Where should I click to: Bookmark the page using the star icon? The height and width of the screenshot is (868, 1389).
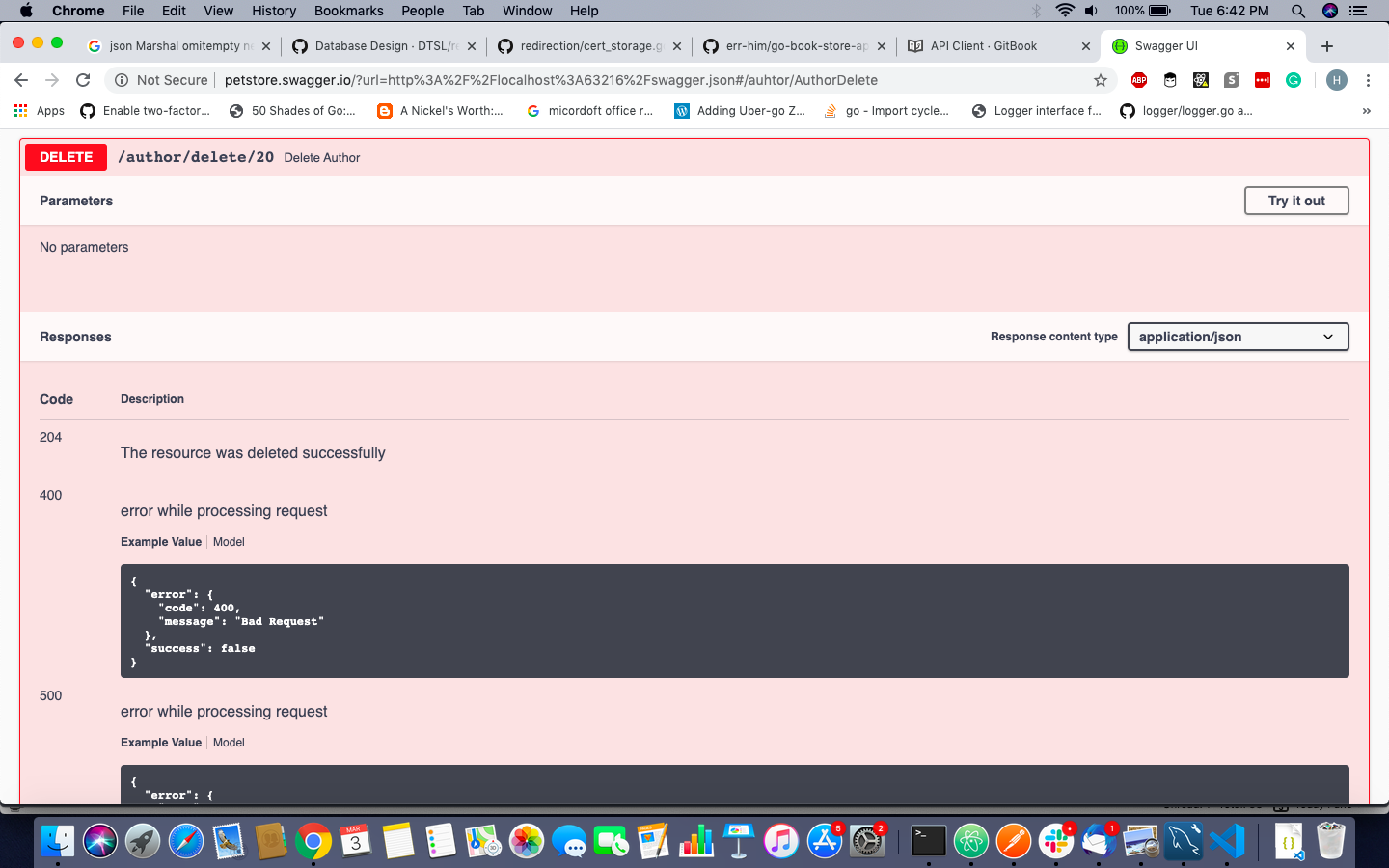coord(1101,81)
